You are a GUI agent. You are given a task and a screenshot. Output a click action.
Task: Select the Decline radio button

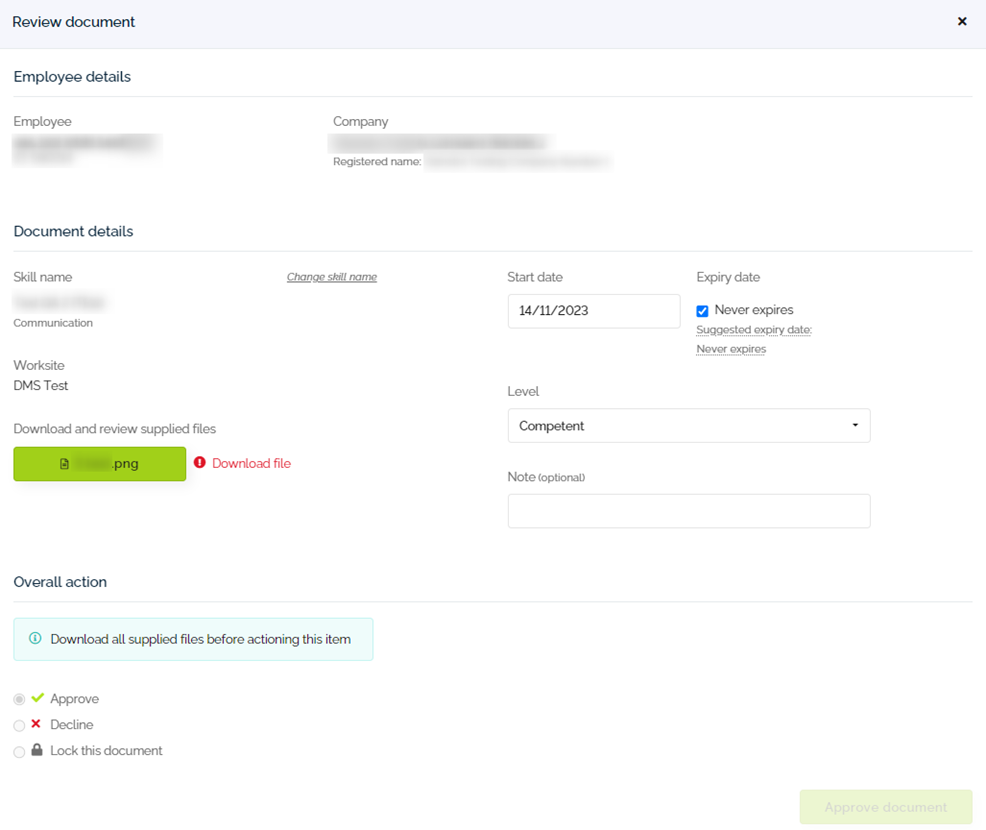18,724
